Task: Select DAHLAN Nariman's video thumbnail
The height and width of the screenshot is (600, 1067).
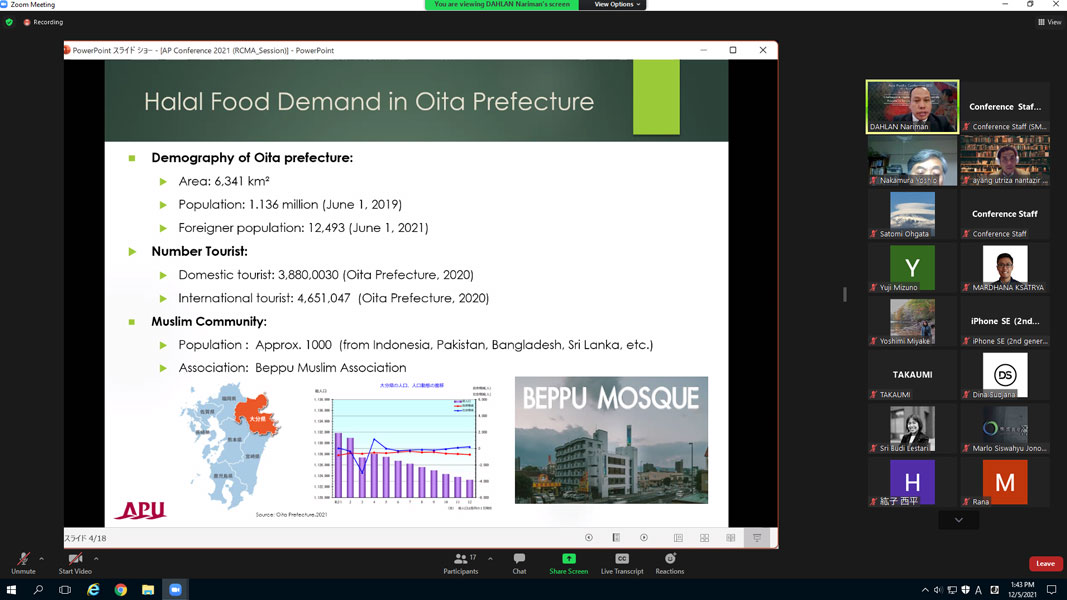Action: coord(912,106)
